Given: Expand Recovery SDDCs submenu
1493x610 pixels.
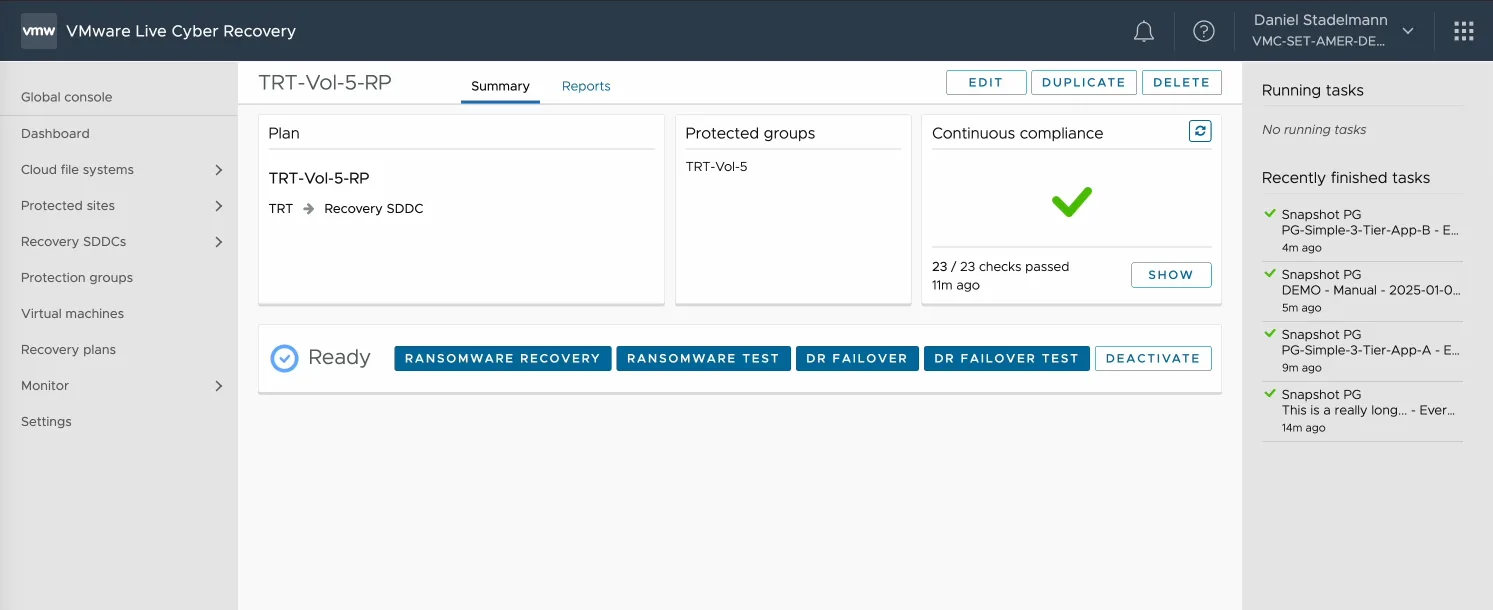Looking at the screenshot, I should coord(219,242).
